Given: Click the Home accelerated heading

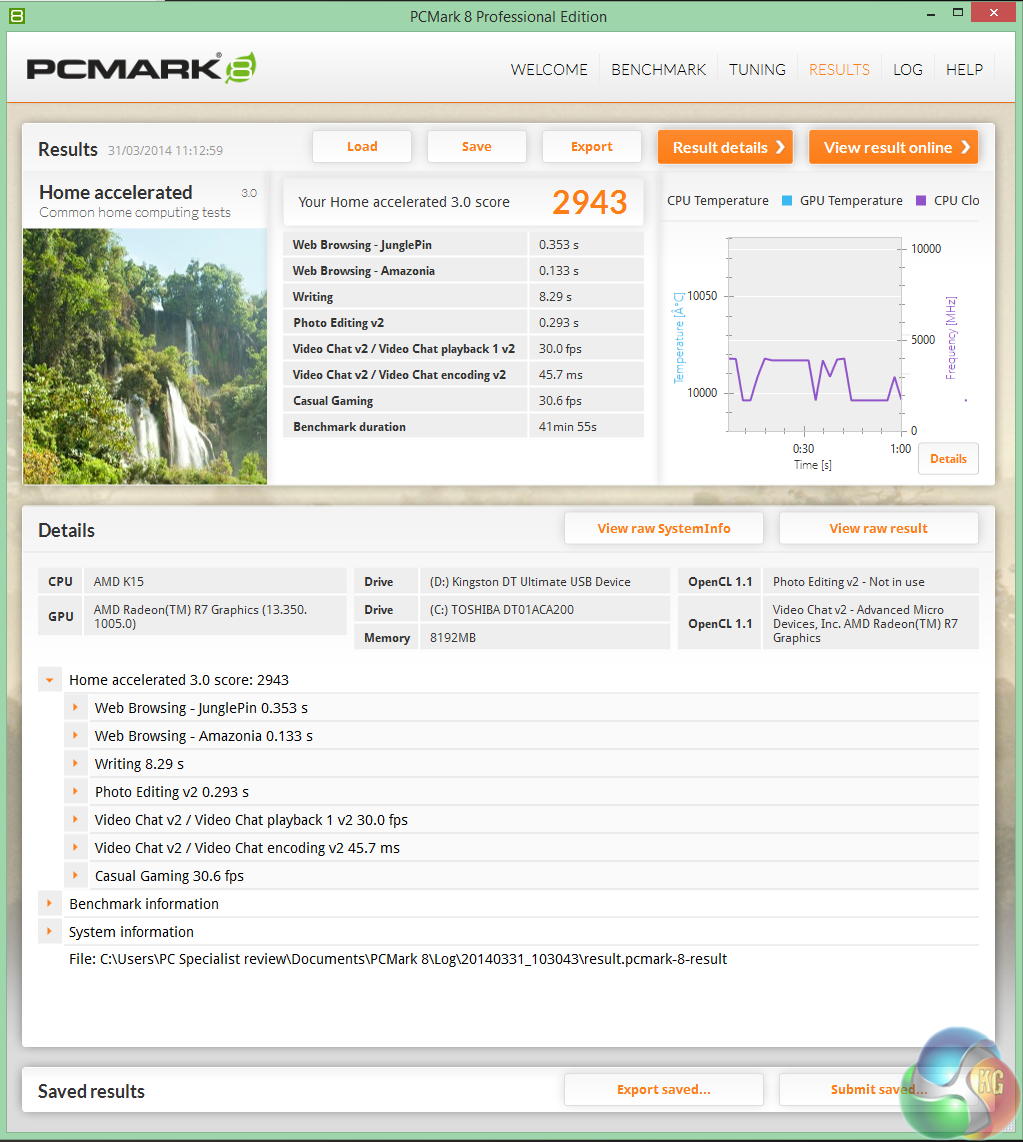Looking at the screenshot, I should click(116, 192).
